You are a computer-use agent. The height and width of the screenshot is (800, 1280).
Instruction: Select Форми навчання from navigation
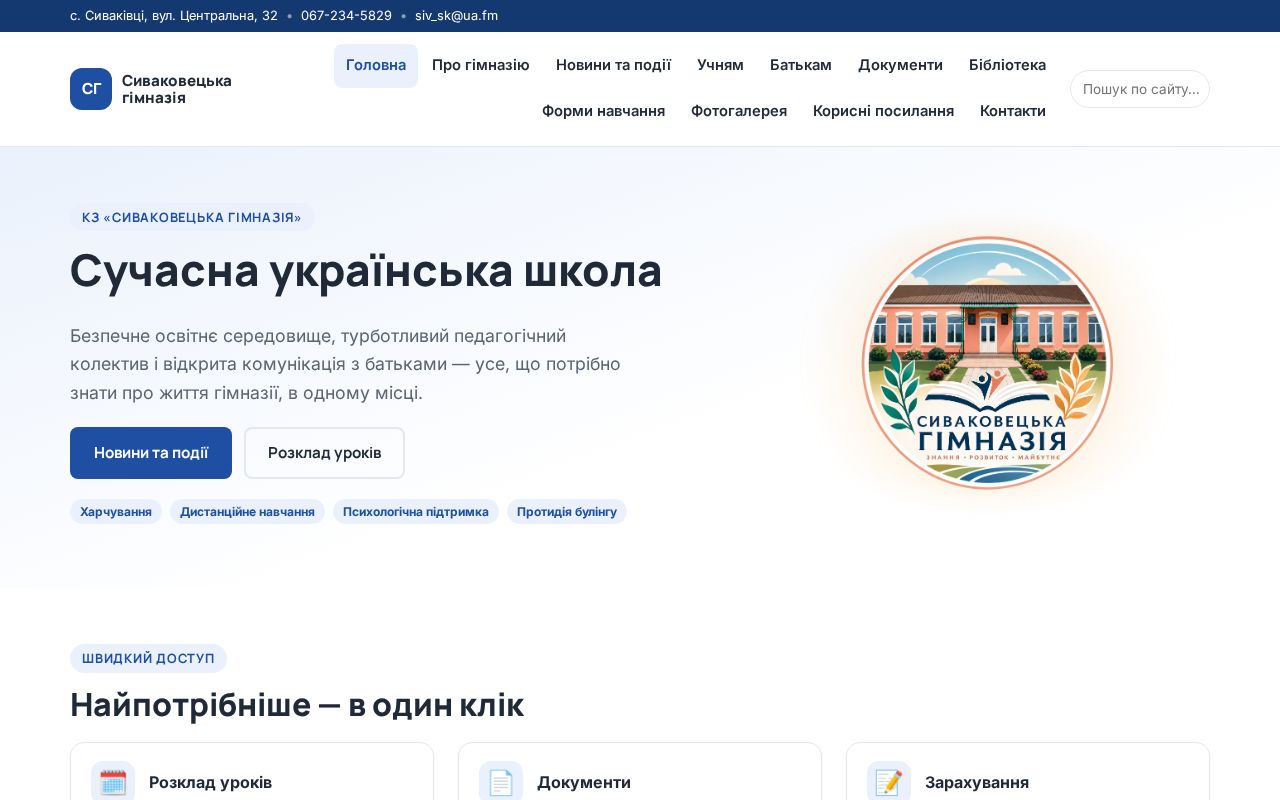tap(604, 111)
